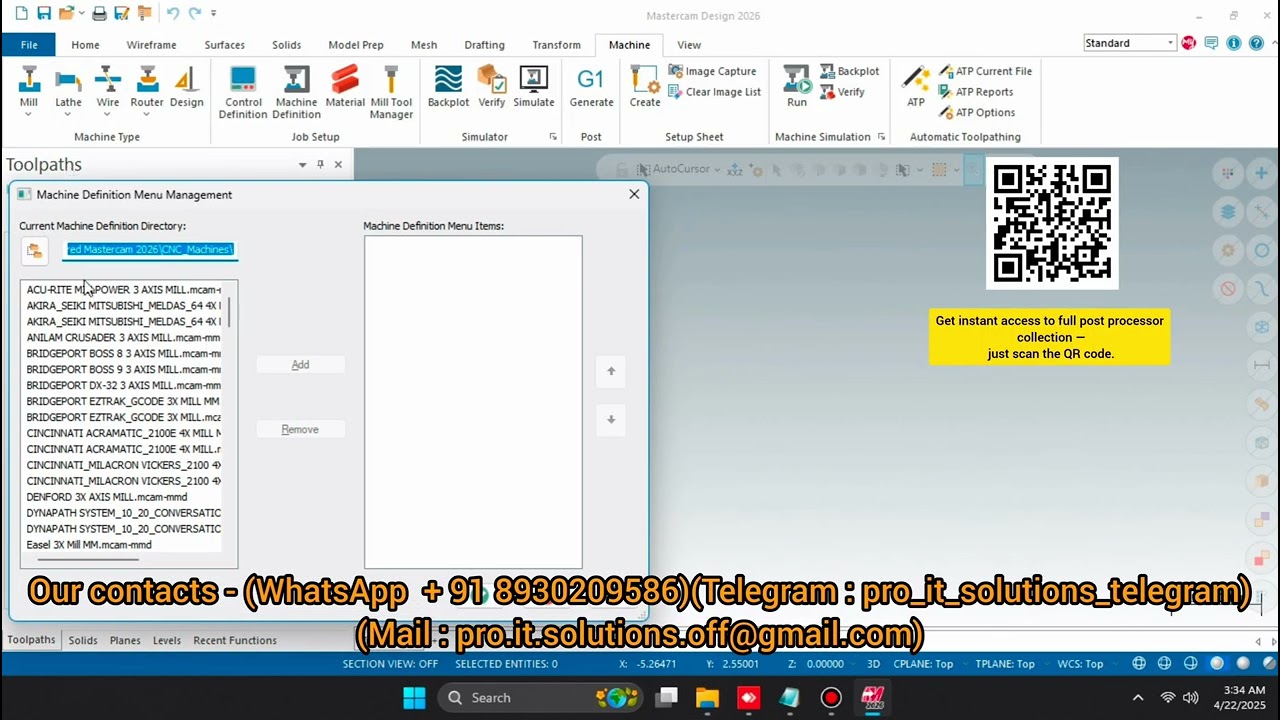Open Windows Start menu

click(x=414, y=697)
